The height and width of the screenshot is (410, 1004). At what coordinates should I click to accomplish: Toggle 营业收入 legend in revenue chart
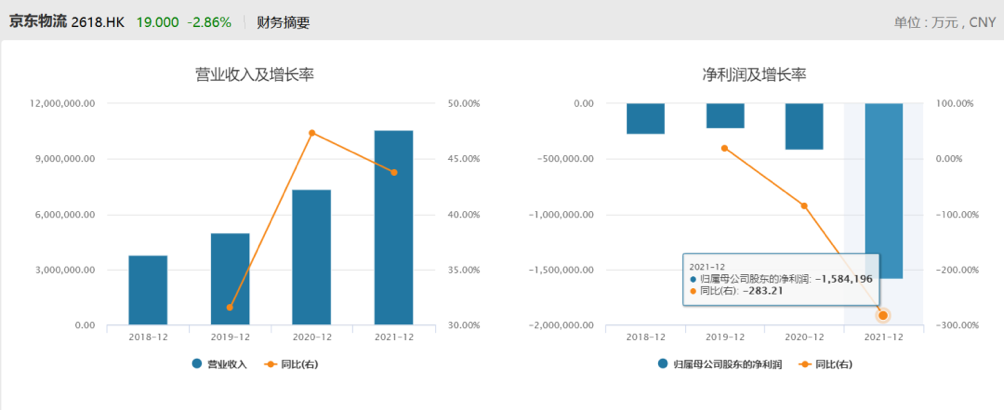point(219,364)
